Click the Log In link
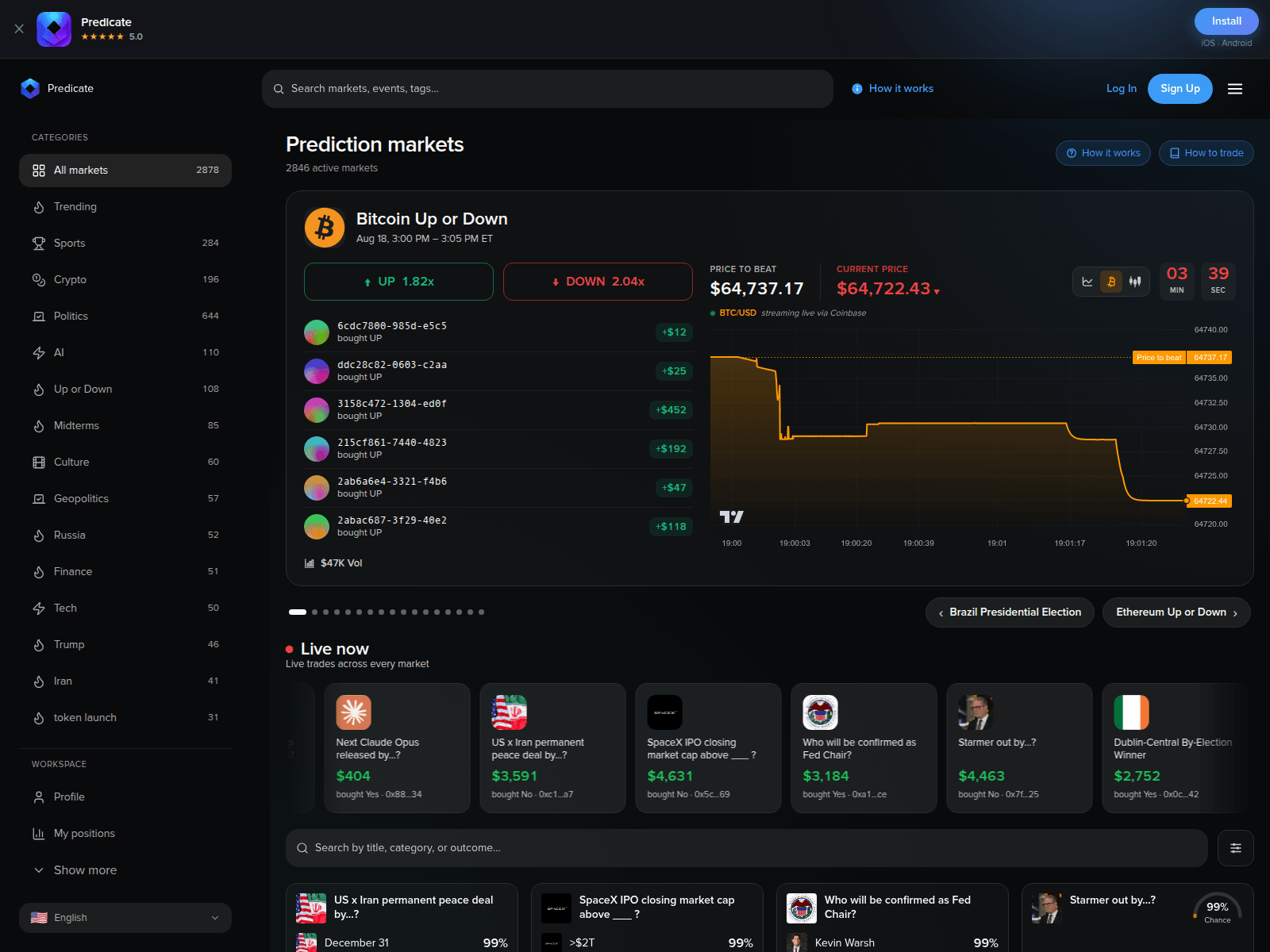 tap(1122, 89)
